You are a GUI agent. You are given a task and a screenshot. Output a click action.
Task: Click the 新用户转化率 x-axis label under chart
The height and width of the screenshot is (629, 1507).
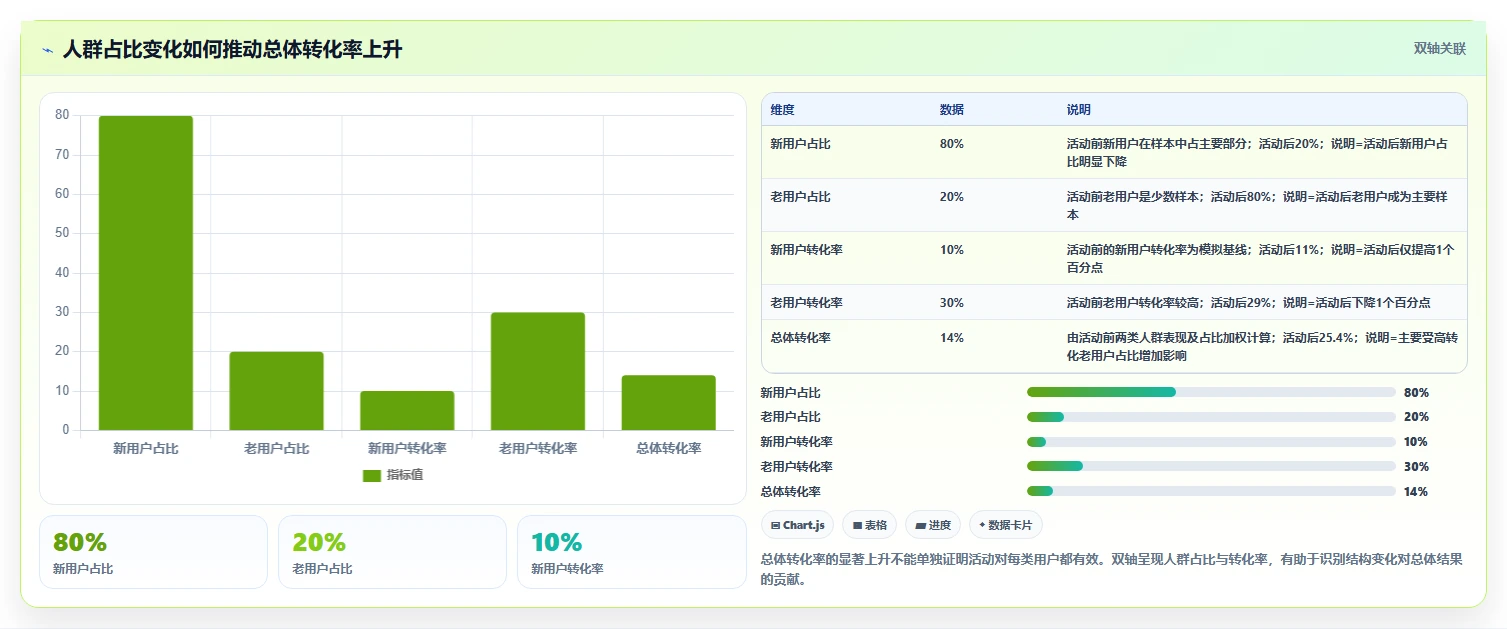(x=407, y=449)
